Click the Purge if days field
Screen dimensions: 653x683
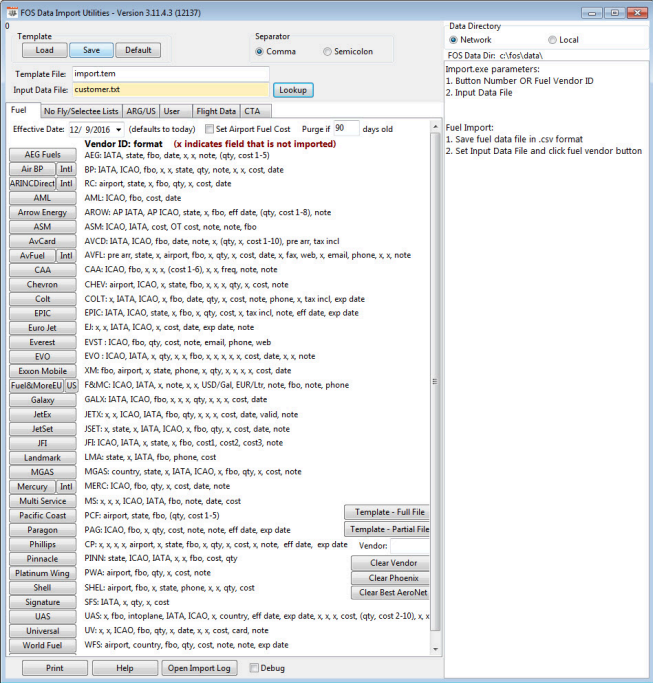coord(346,128)
